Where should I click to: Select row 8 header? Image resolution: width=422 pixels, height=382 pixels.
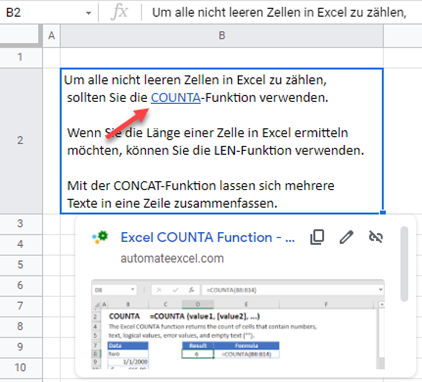pos(21,326)
